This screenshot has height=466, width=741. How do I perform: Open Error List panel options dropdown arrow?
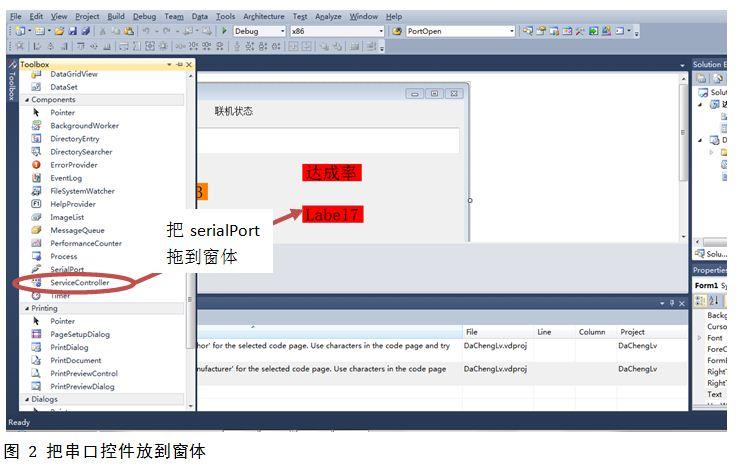(662, 303)
